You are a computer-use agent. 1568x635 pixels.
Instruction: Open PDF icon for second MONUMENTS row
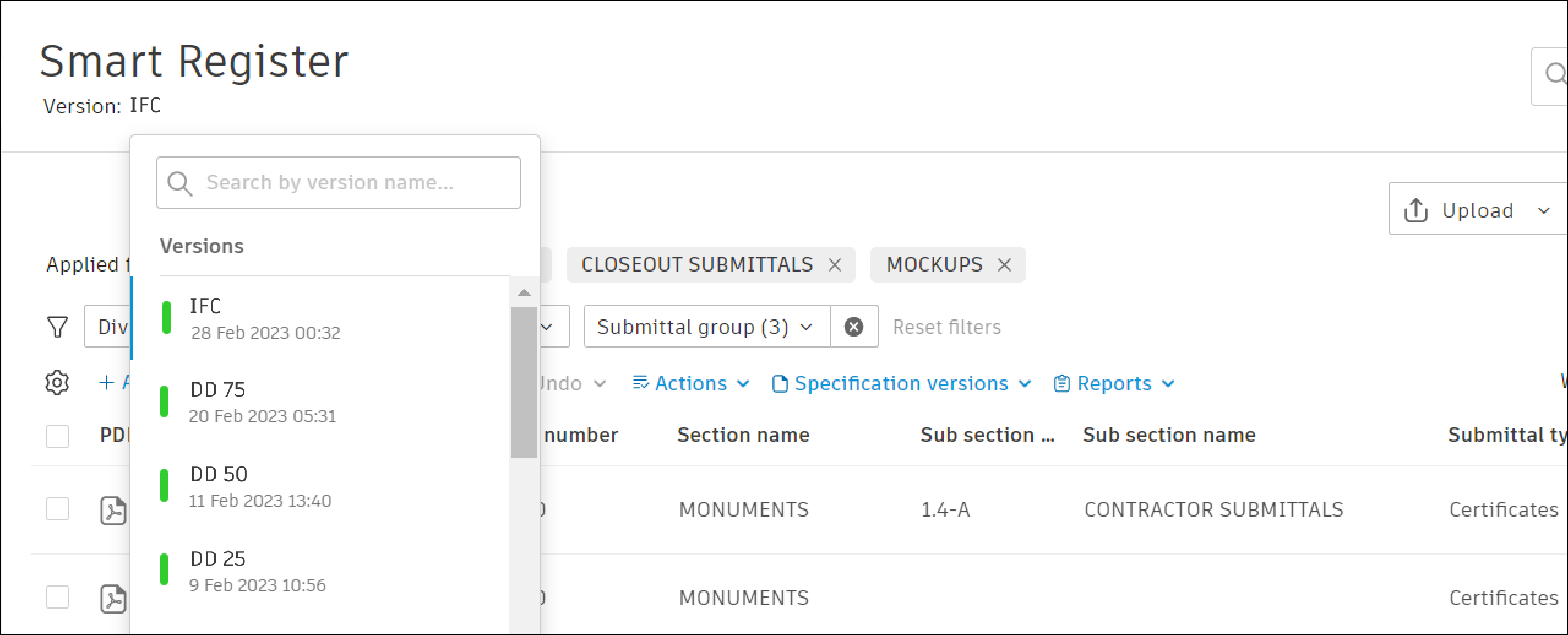(113, 598)
